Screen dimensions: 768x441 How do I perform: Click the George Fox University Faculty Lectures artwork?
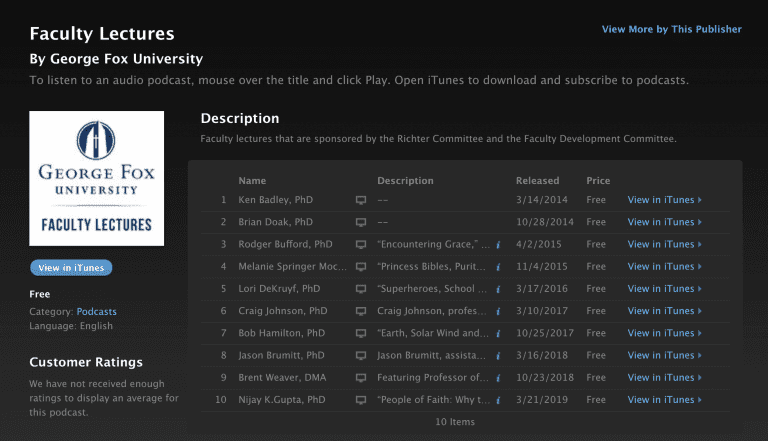tap(96, 178)
